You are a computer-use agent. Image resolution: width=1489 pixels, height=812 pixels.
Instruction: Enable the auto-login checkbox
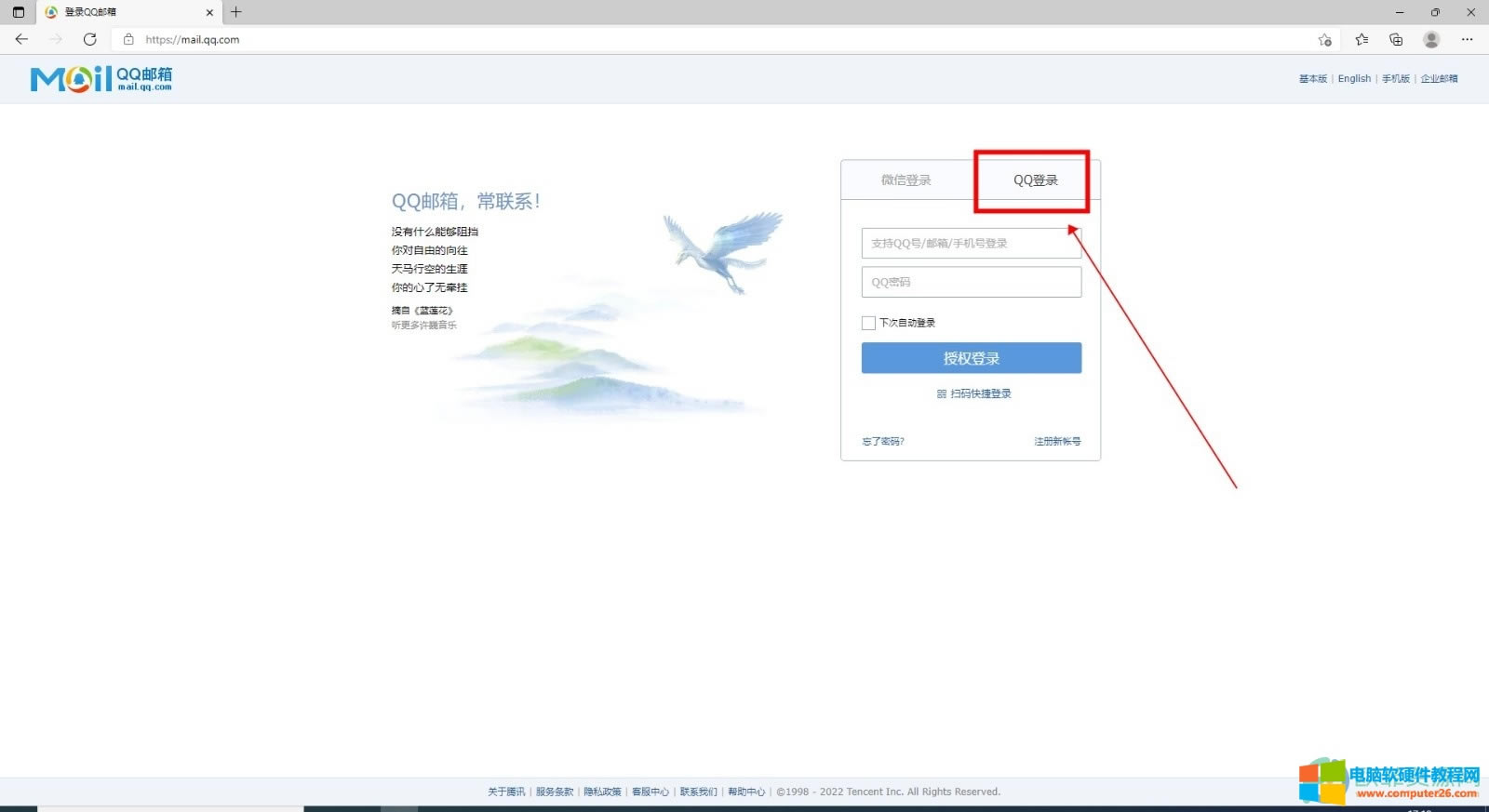pos(868,323)
